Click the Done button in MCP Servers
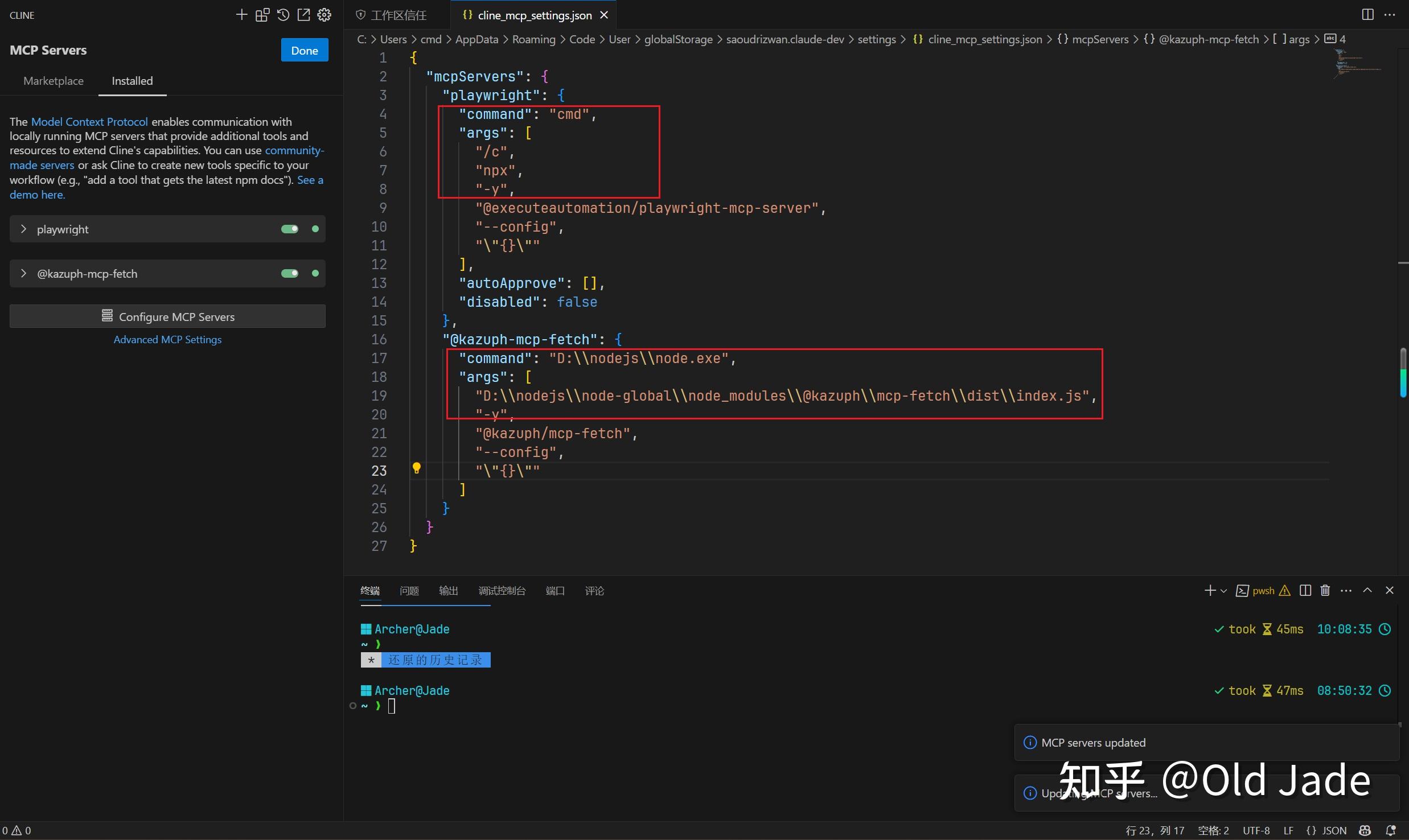Screen dimensions: 1409x840 (x=304, y=50)
